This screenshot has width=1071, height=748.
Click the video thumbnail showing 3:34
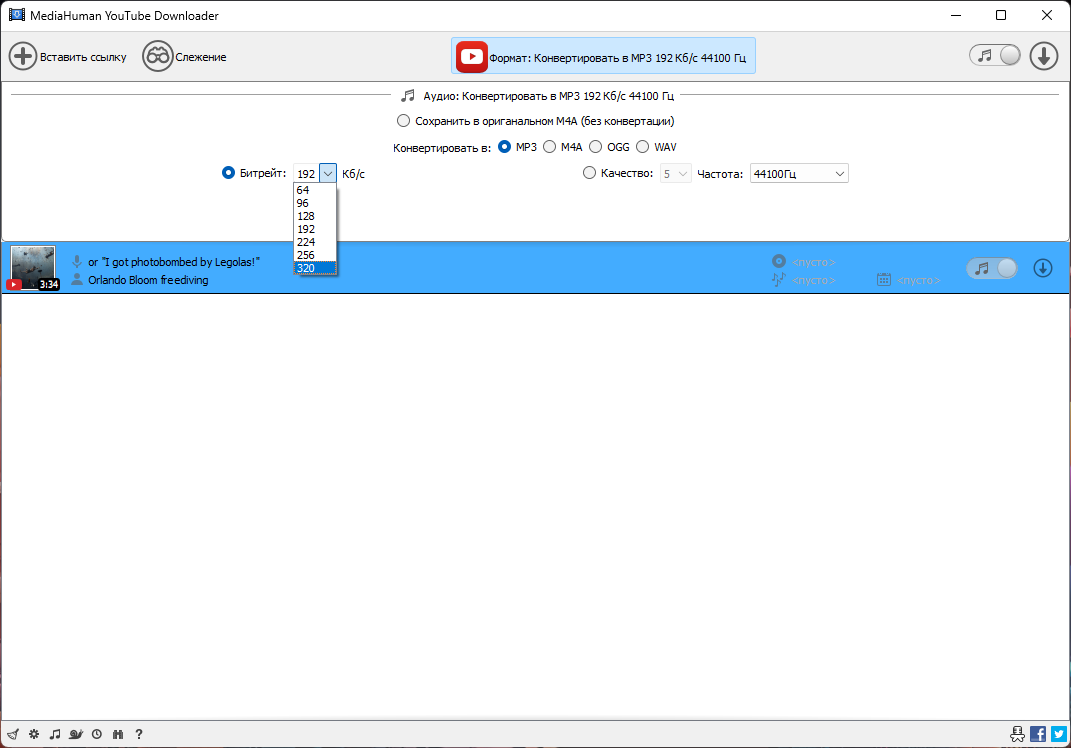pyautogui.click(x=33, y=268)
